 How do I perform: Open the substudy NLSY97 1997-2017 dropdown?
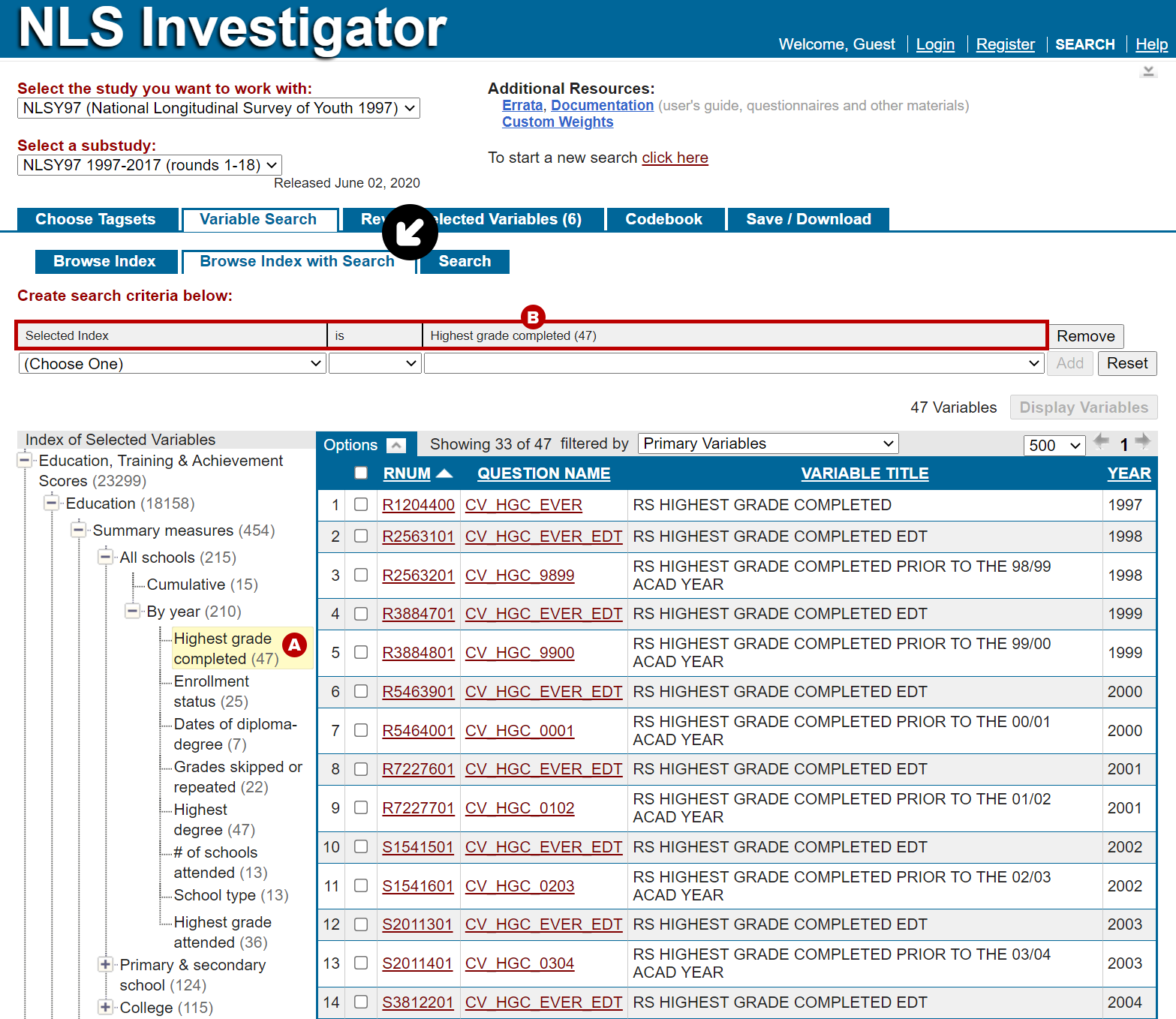click(x=149, y=165)
